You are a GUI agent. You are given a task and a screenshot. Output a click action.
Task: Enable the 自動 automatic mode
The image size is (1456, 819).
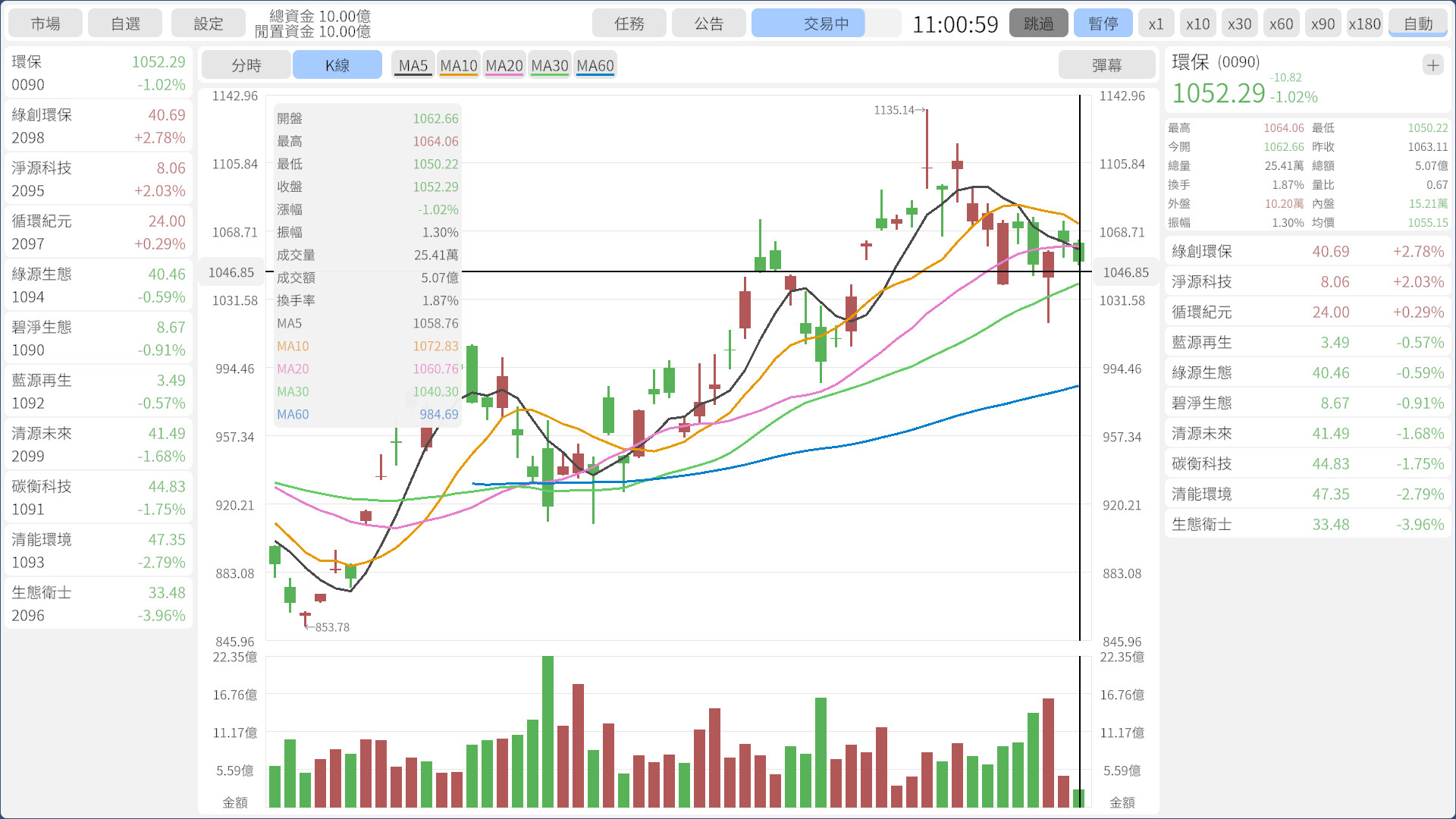1417,24
